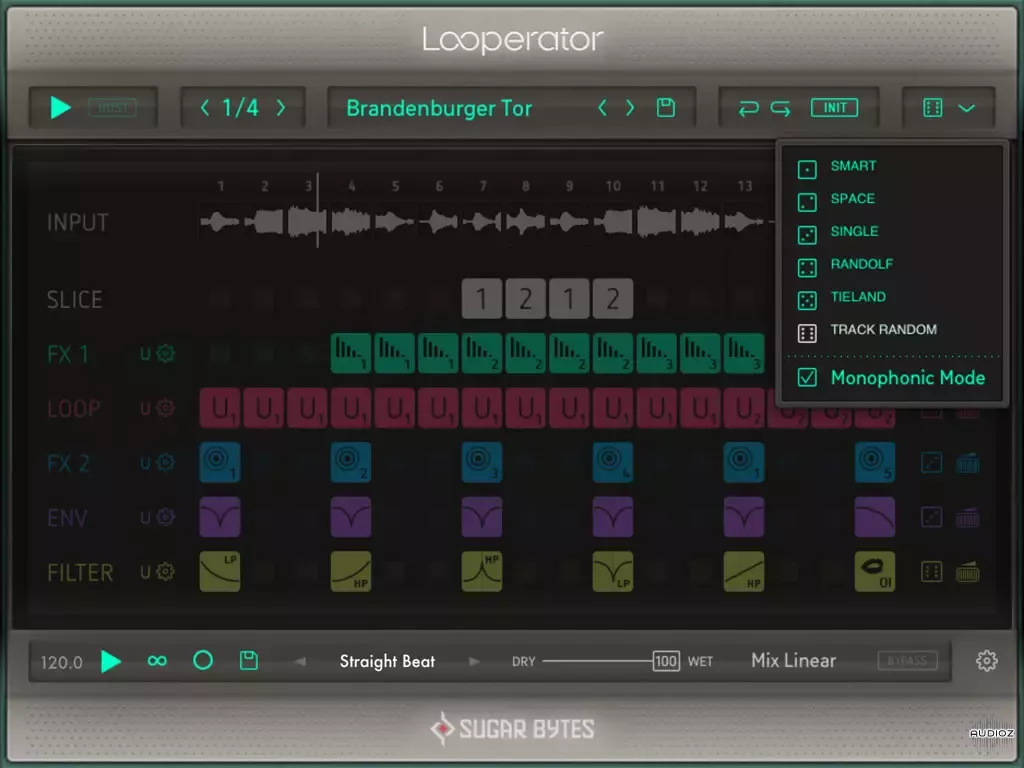Click the Dry/Wet slider handle at 100
Viewport: 1024px width, 768px height.
point(665,661)
